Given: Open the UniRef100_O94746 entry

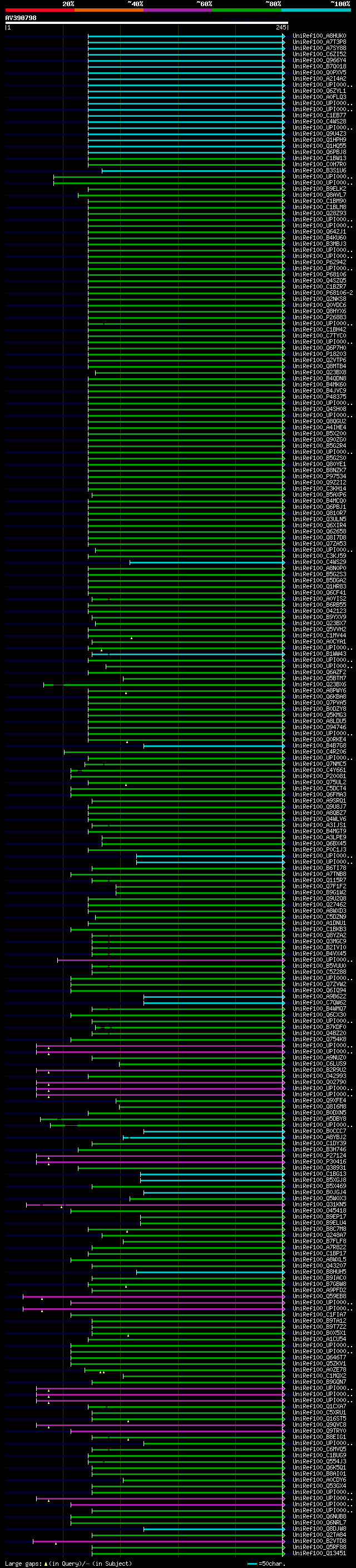Looking at the screenshot, I should click(319, 728).
